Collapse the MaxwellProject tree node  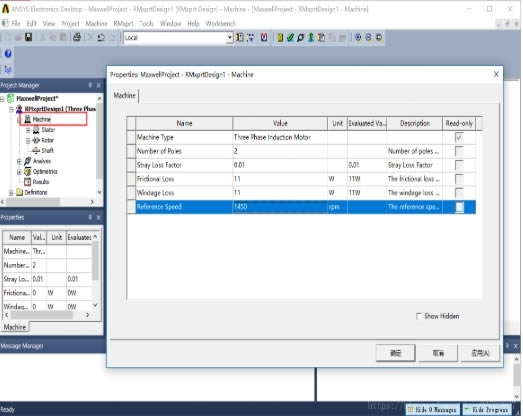(2, 99)
